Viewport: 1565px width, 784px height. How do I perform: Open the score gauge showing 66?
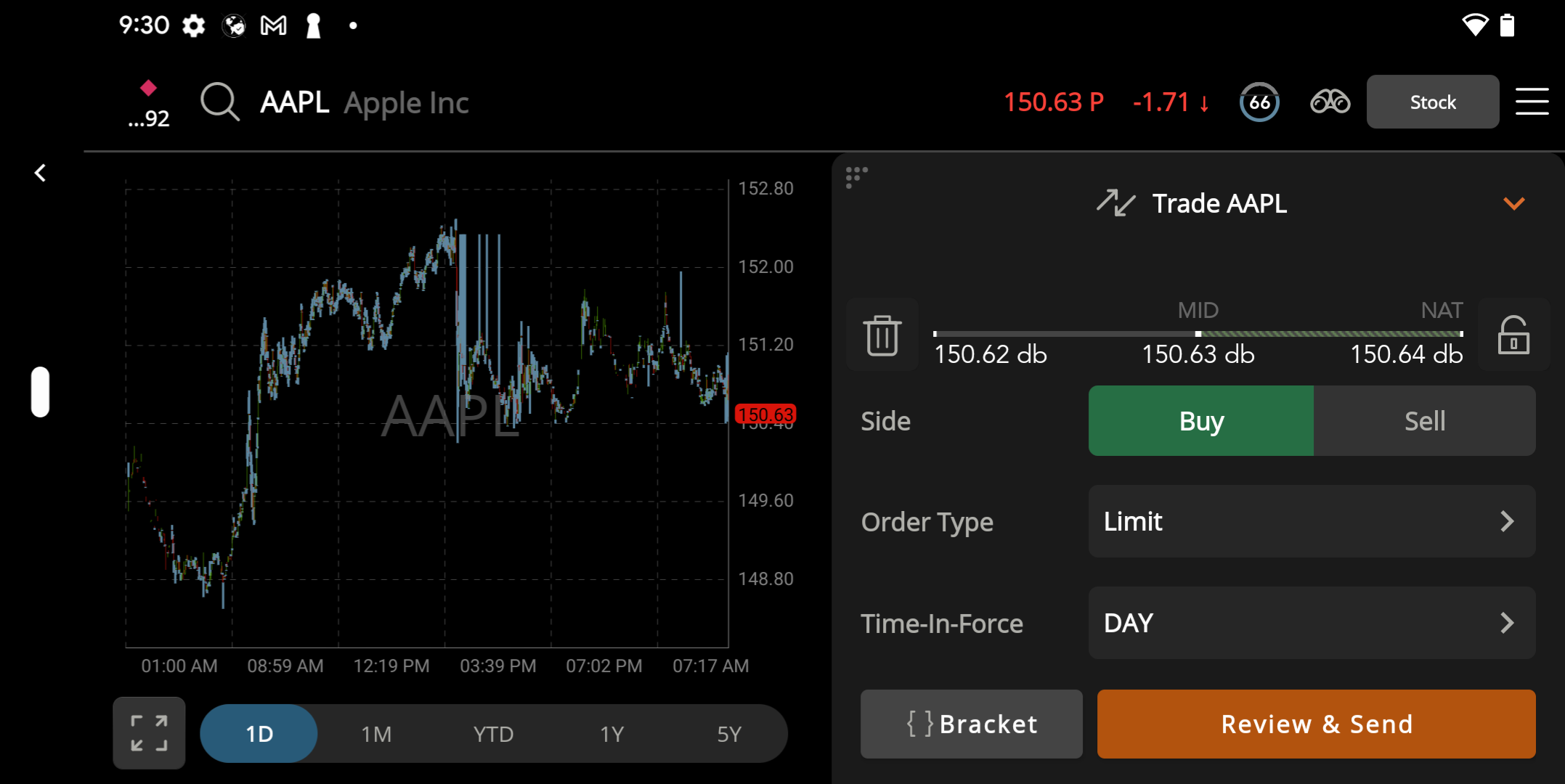1259,102
